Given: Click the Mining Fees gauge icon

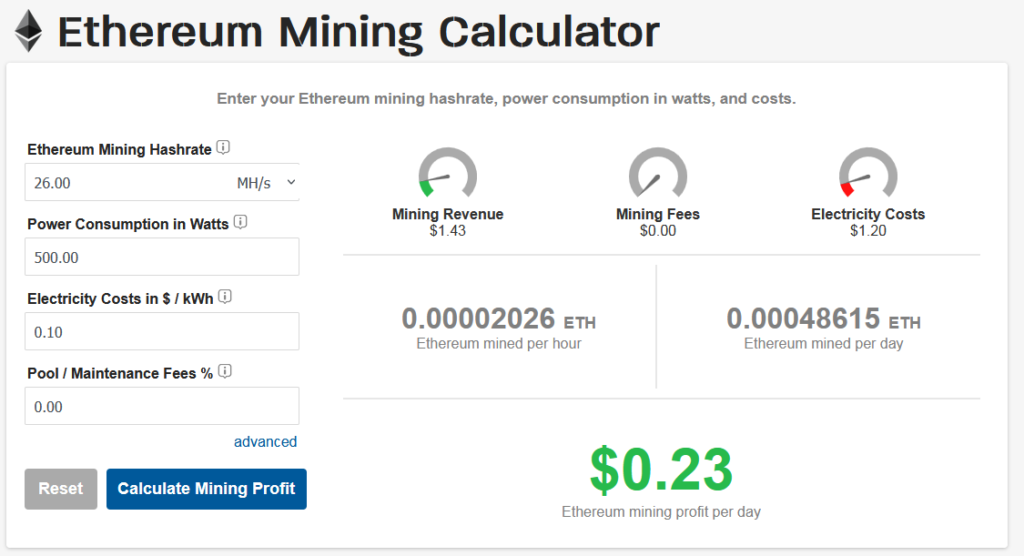Looking at the screenshot, I should (657, 177).
